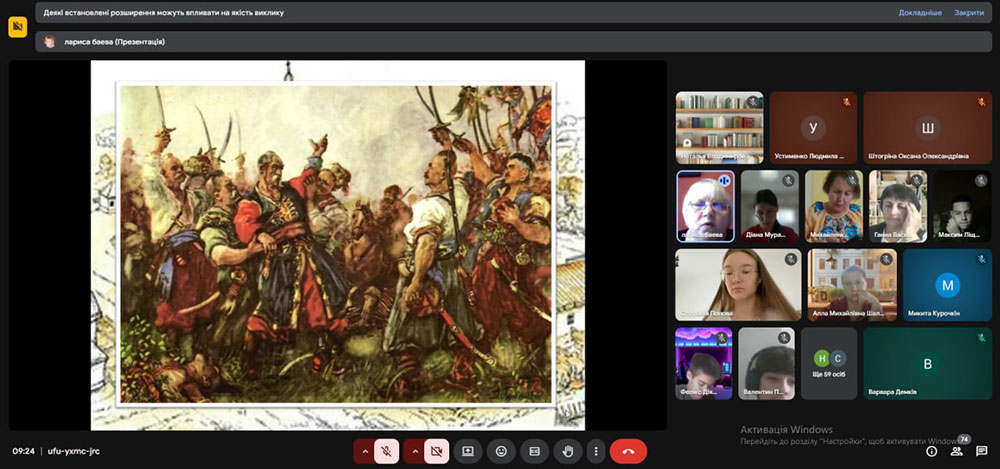This screenshot has width=1000, height=469.
Task: Select Варвара Демків's participant tile
Action: [927, 364]
